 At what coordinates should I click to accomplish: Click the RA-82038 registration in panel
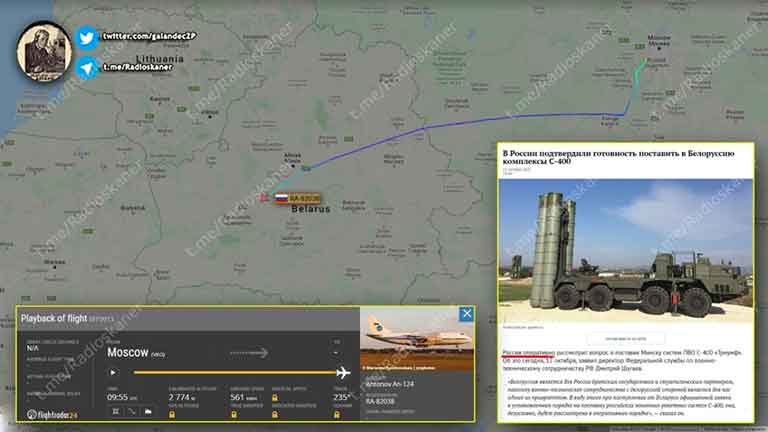click(380, 401)
